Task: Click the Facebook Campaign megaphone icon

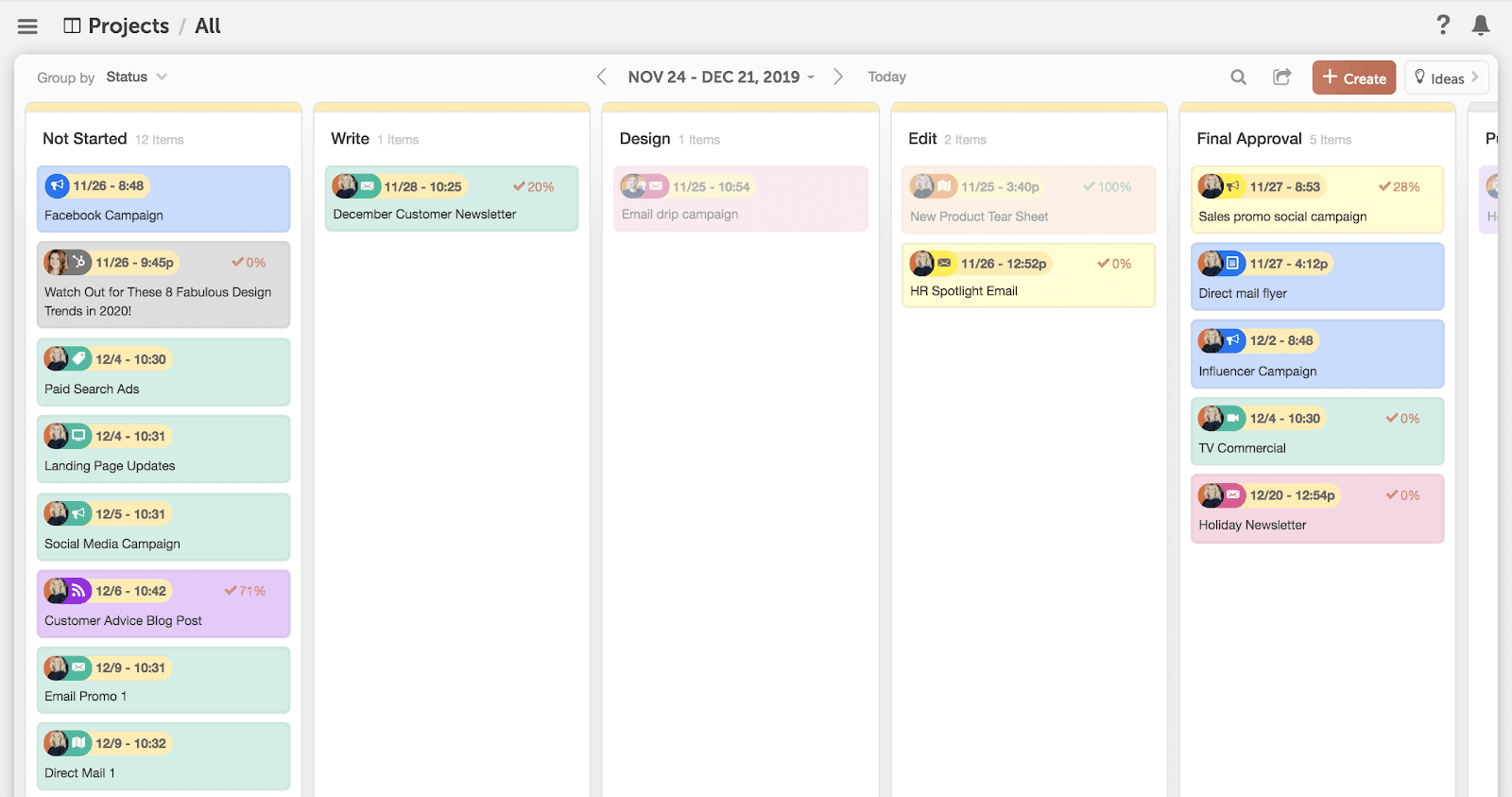Action: click(x=58, y=186)
